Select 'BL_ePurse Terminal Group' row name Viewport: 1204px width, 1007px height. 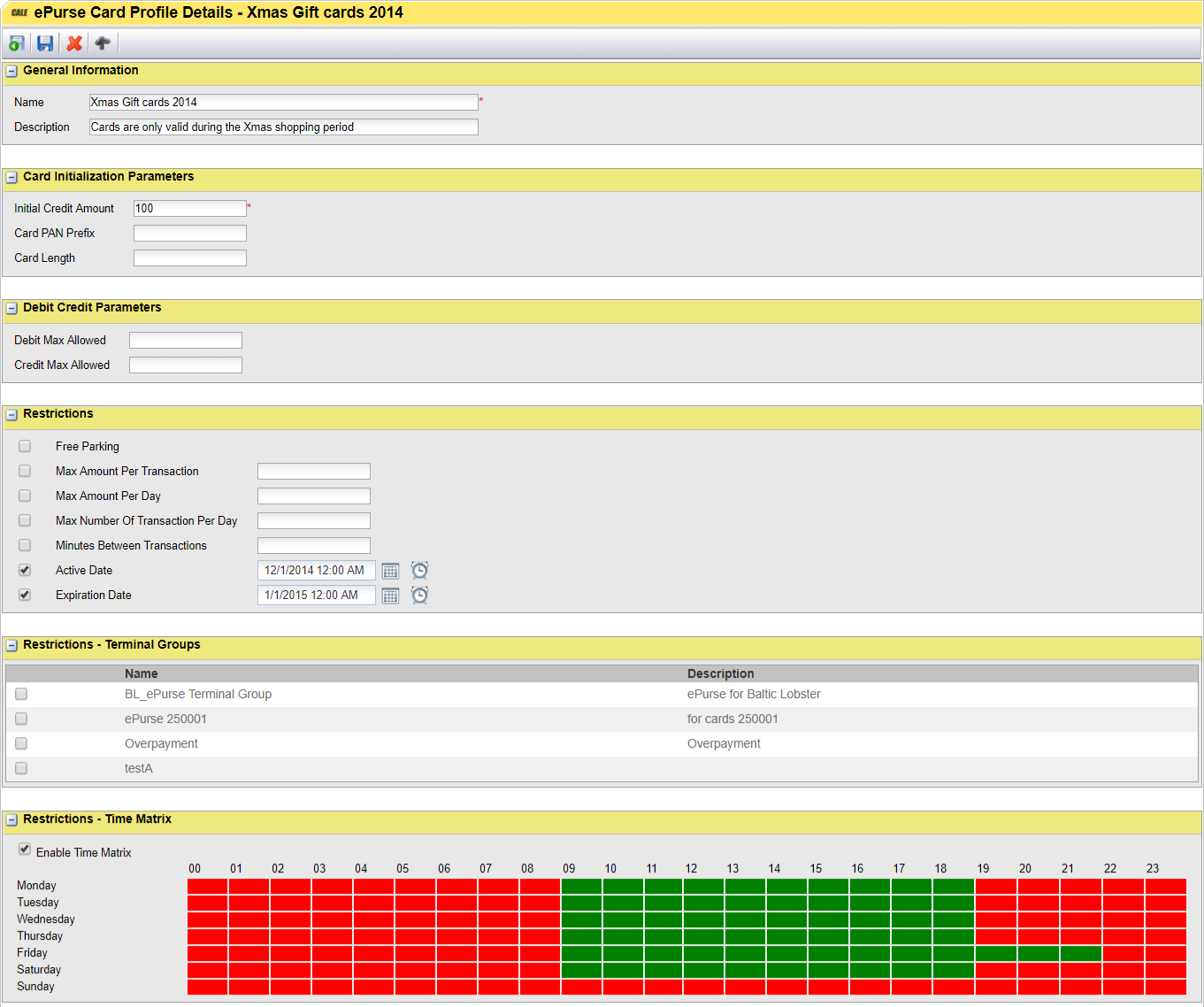point(198,694)
